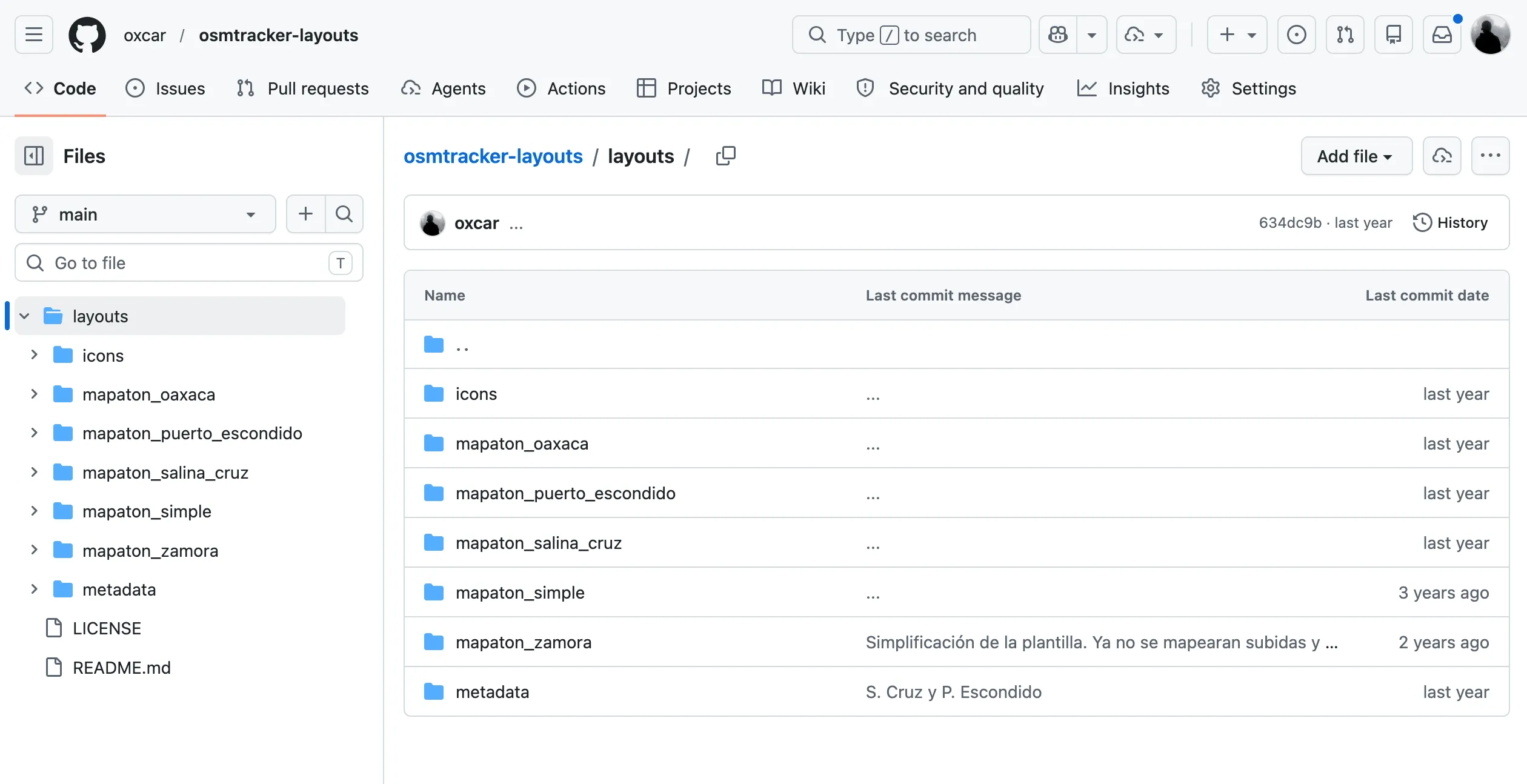1527x784 pixels.
Task: Open Simplificación de la plantilla commit message
Action: [1101, 642]
